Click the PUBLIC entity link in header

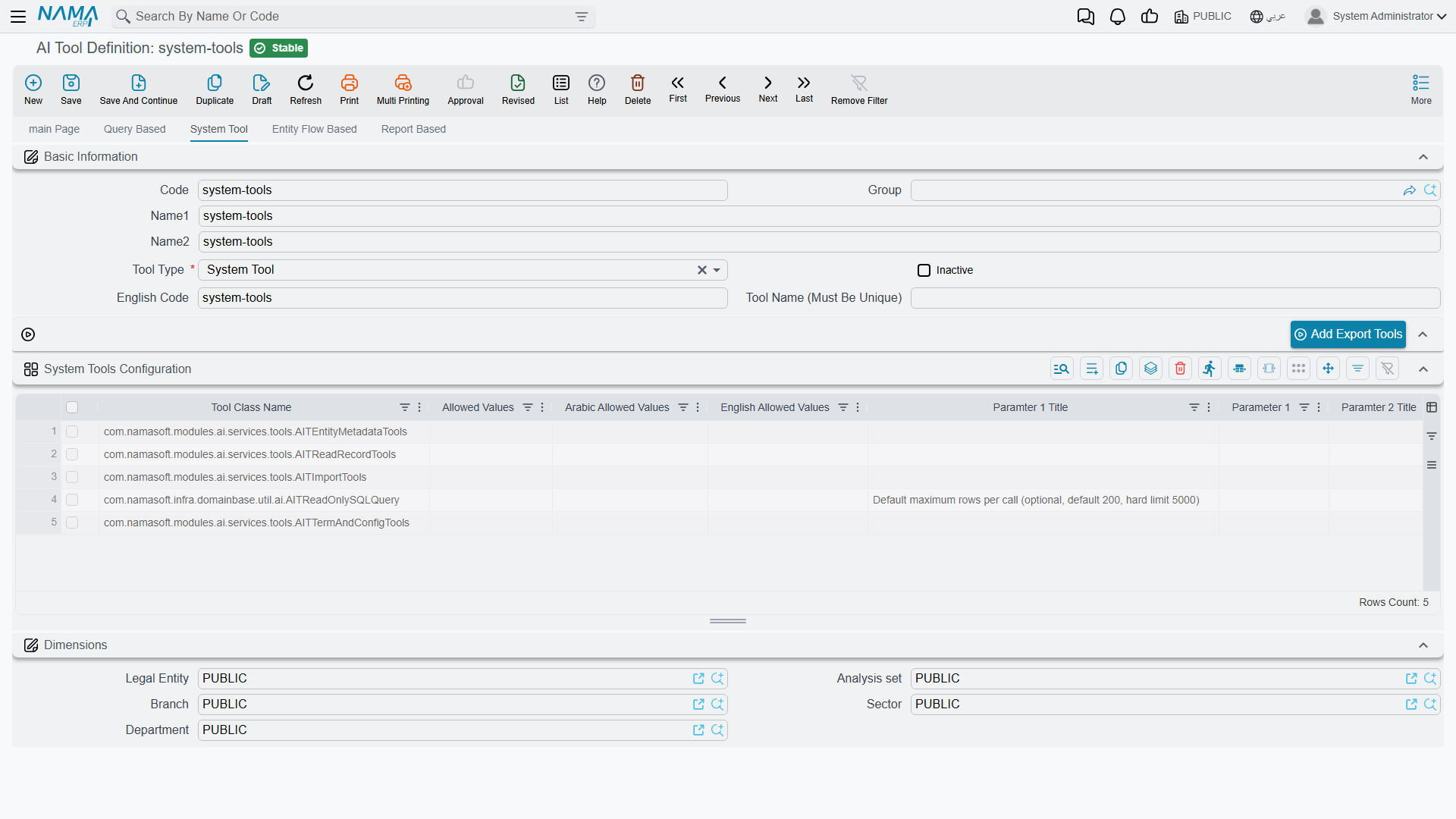(1203, 17)
